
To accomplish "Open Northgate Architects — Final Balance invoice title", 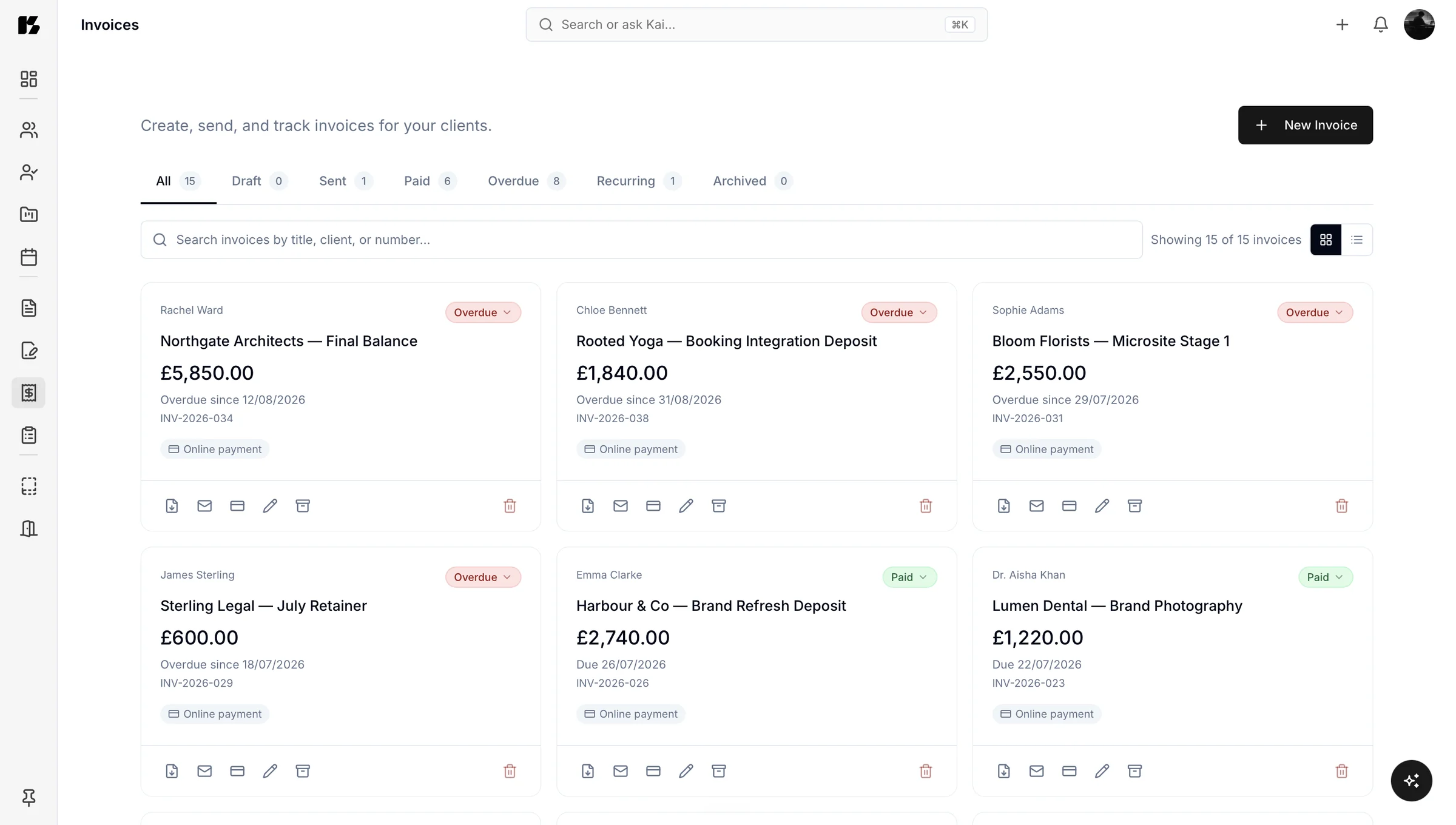I will tap(289, 341).
